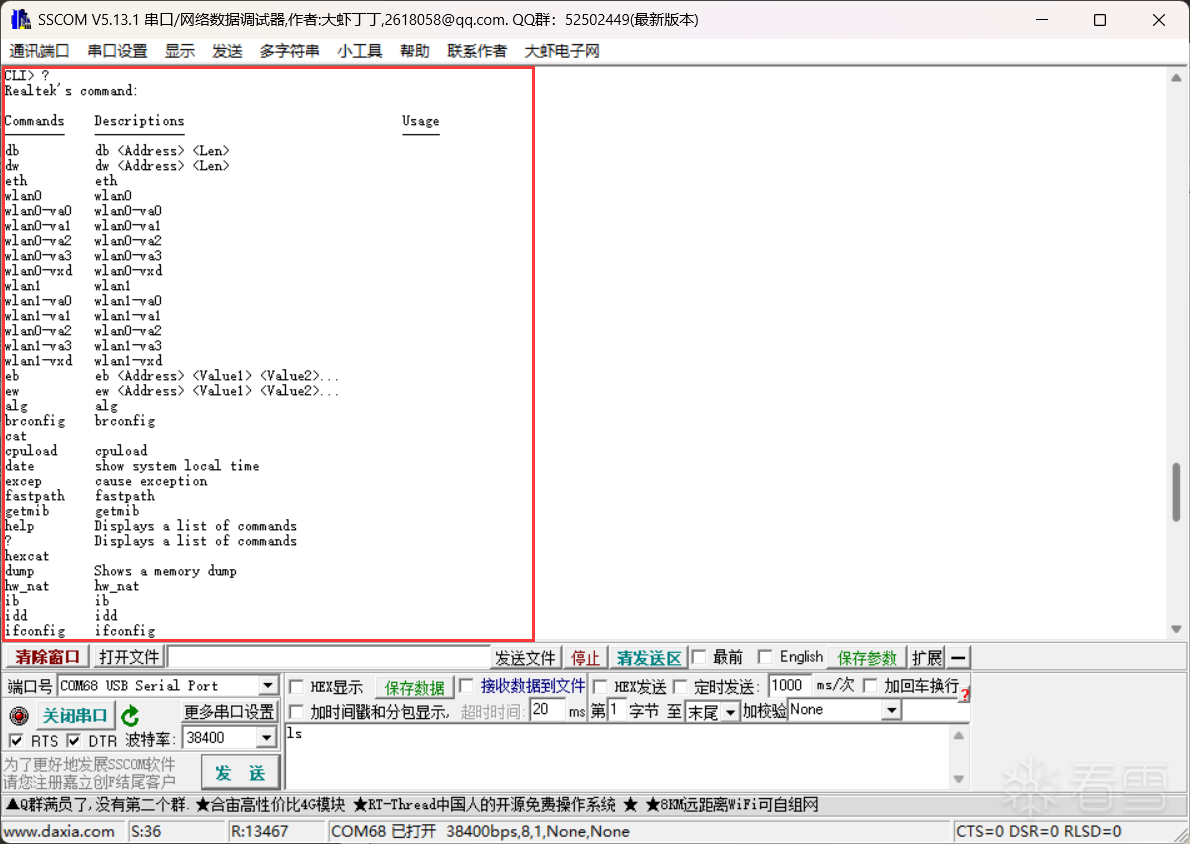Screen dimensions: 1190x844
Task: Click the send area scroll up arrow
Action: point(959,735)
